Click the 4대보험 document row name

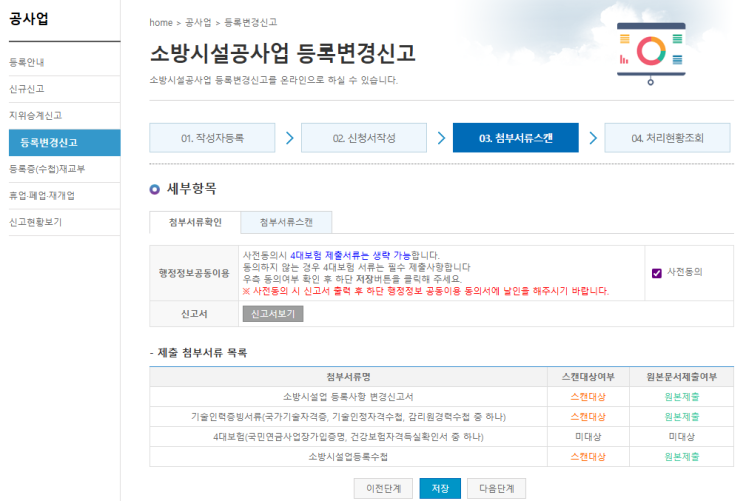click(x=348, y=437)
